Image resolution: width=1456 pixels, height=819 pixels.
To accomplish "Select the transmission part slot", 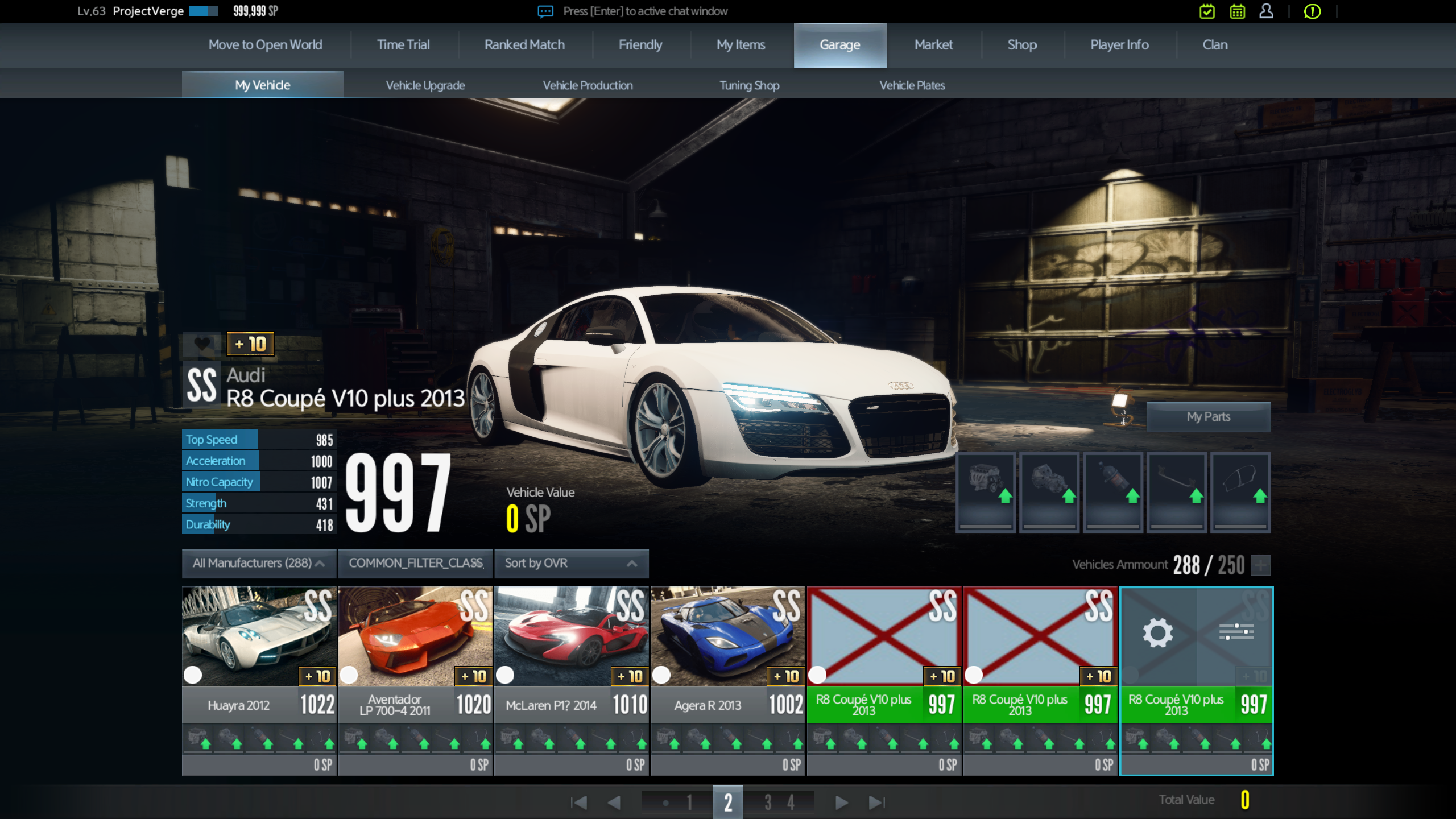I will (x=1049, y=492).
